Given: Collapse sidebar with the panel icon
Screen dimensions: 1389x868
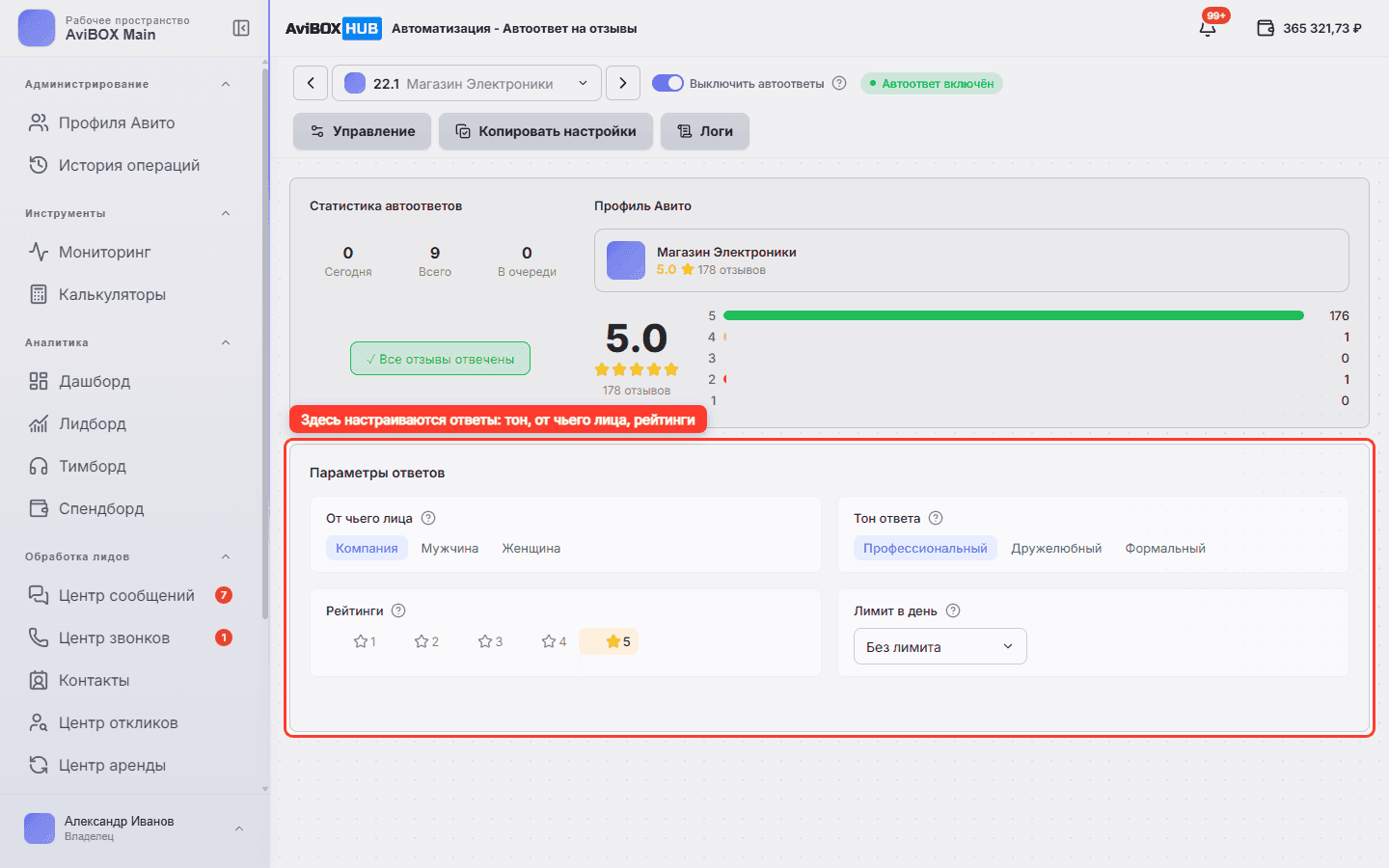Looking at the screenshot, I should click(x=241, y=28).
